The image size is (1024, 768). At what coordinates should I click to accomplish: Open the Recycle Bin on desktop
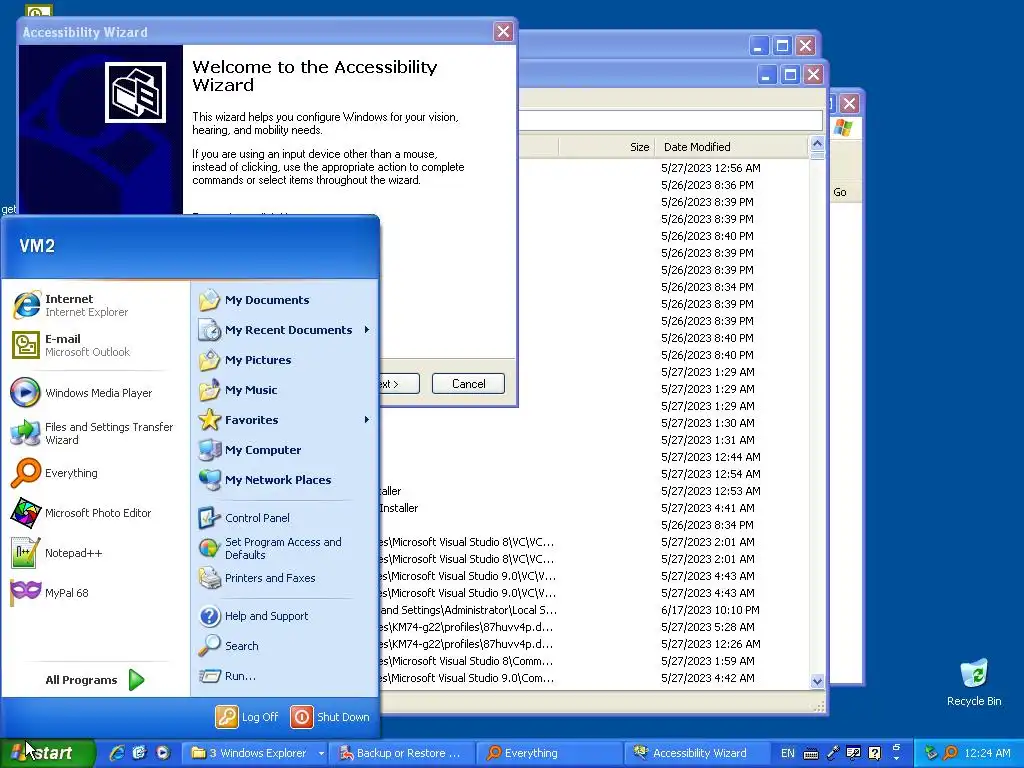pos(974,682)
